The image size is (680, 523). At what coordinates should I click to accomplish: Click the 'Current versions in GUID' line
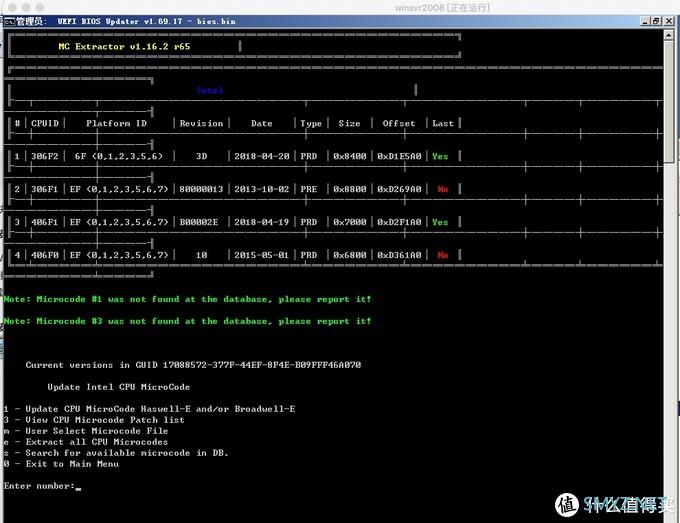click(193, 365)
